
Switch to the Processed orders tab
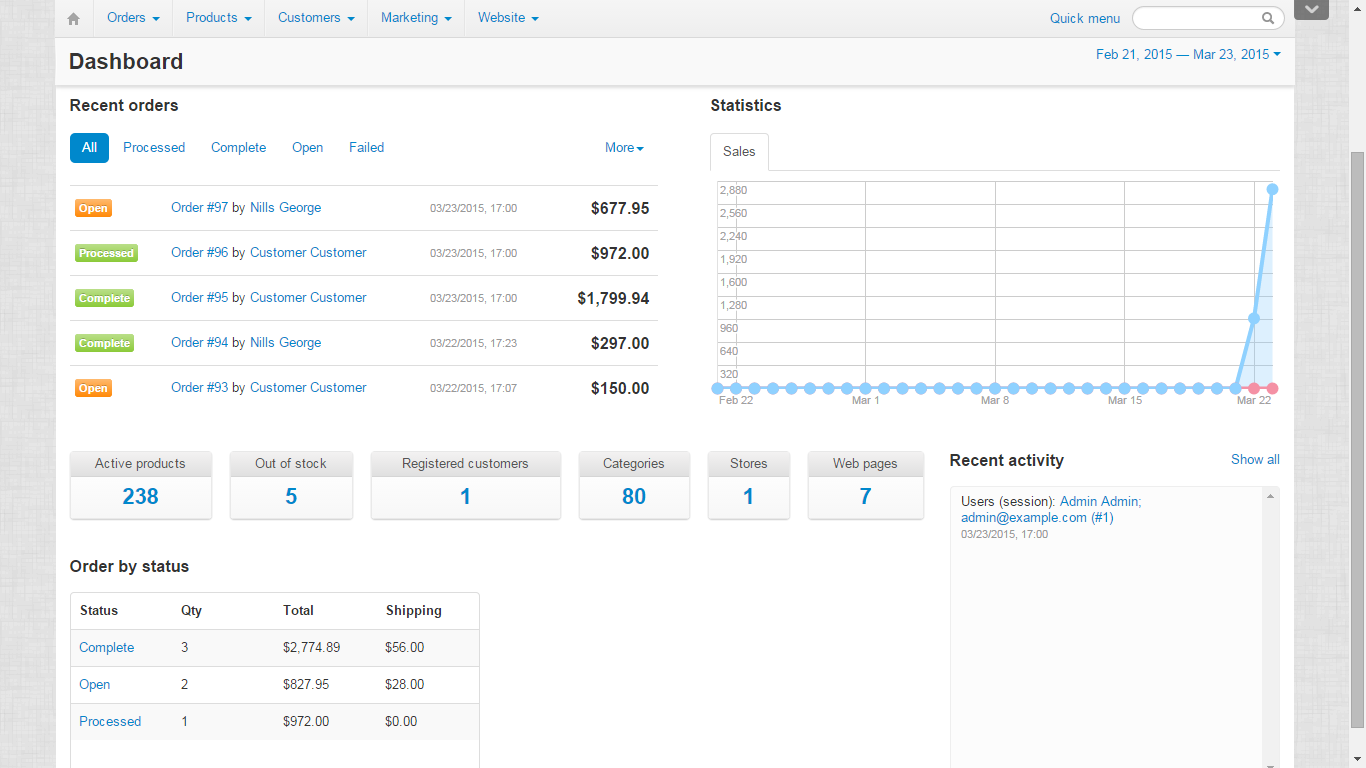click(x=154, y=148)
